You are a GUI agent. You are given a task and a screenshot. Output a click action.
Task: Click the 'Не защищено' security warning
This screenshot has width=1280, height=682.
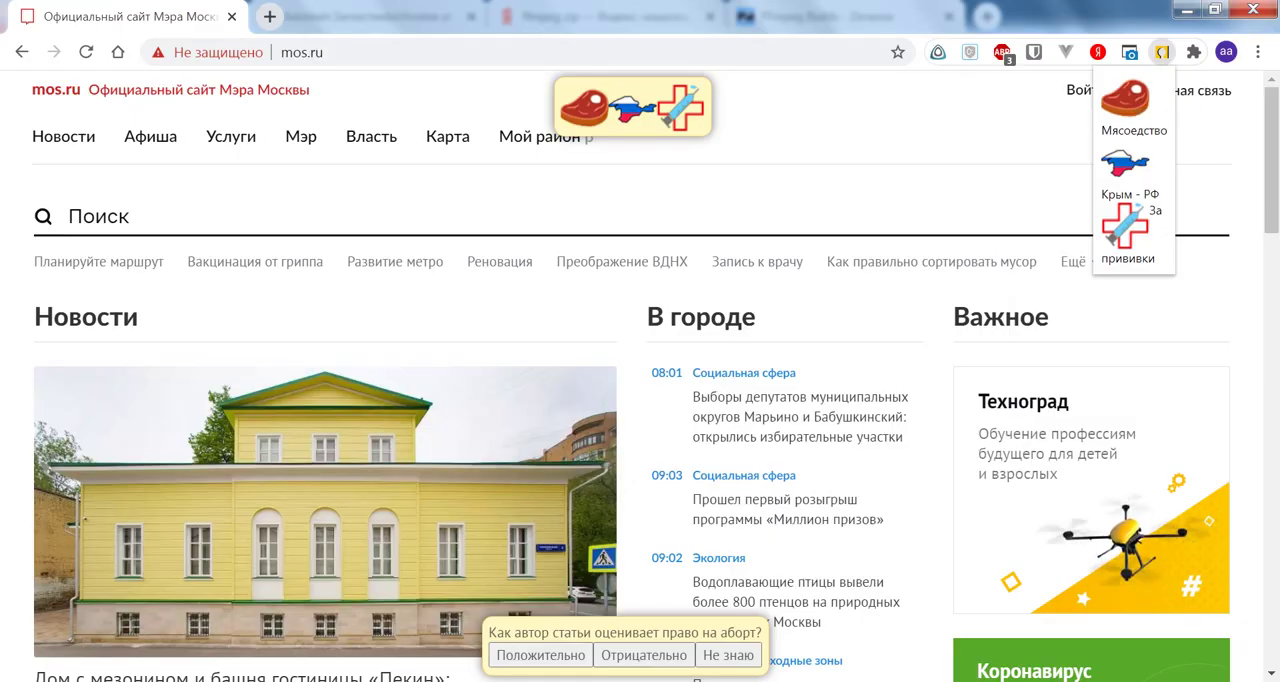click(207, 52)
